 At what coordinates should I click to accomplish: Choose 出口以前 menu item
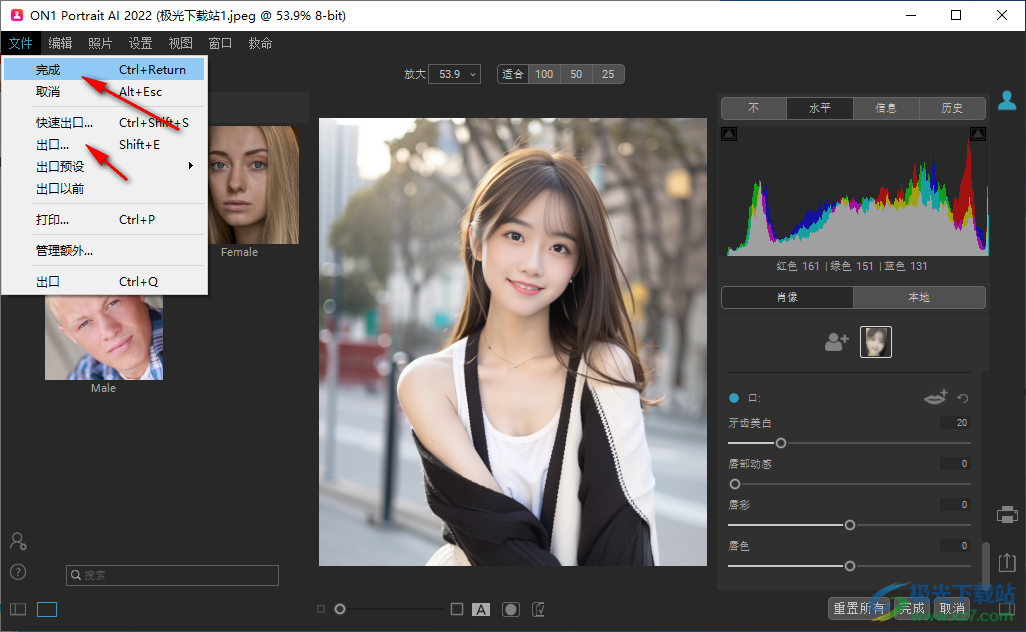(104, 188)
